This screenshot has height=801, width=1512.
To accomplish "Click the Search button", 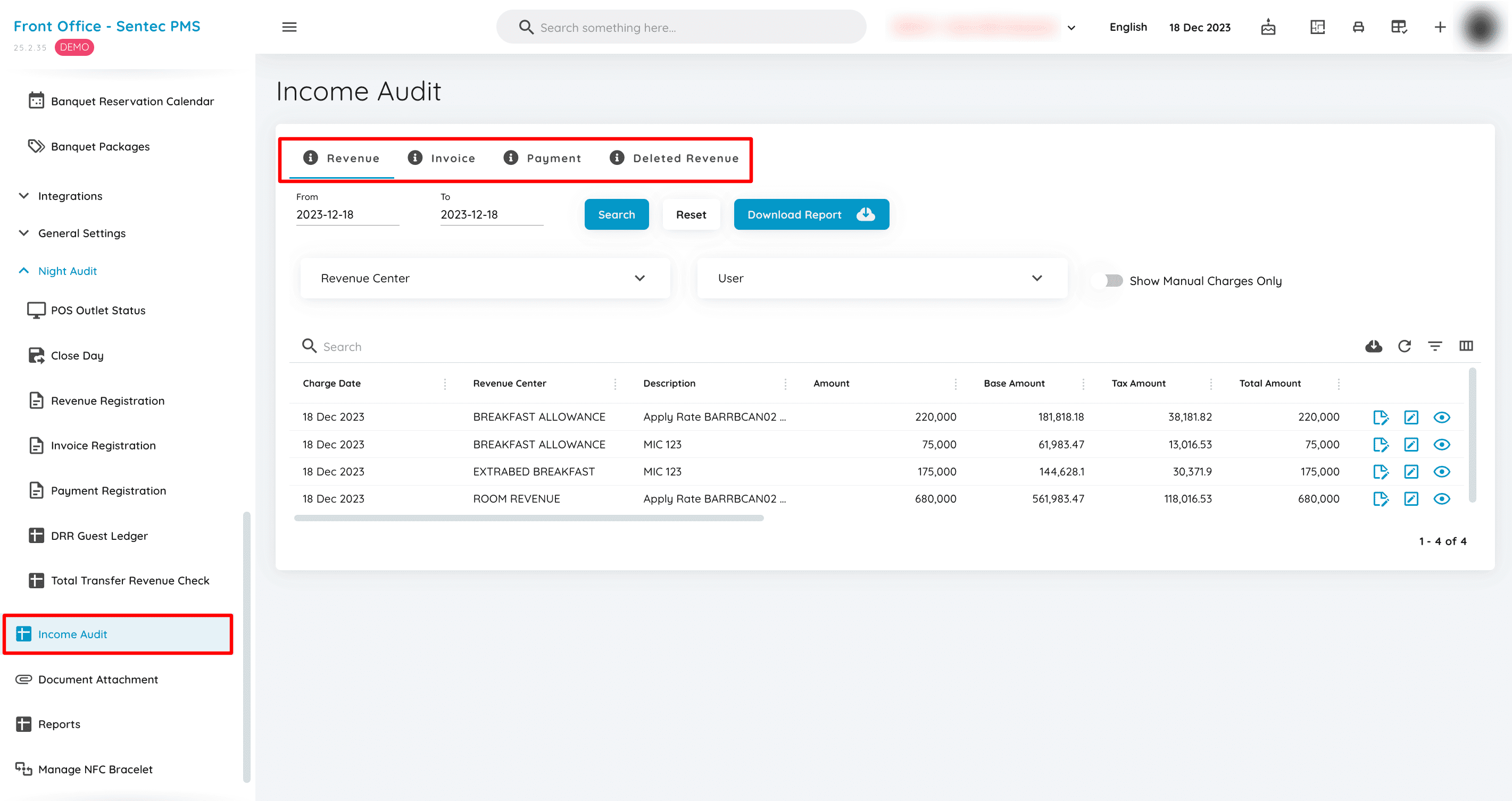I will click(x=616, y=214).
